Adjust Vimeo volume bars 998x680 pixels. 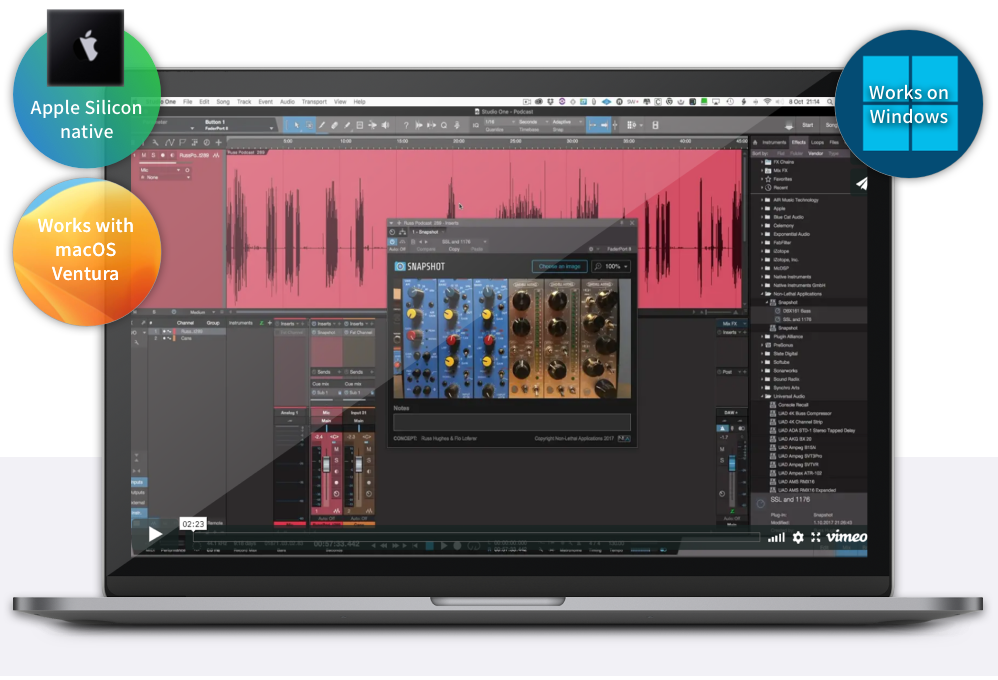click(776, 537)
